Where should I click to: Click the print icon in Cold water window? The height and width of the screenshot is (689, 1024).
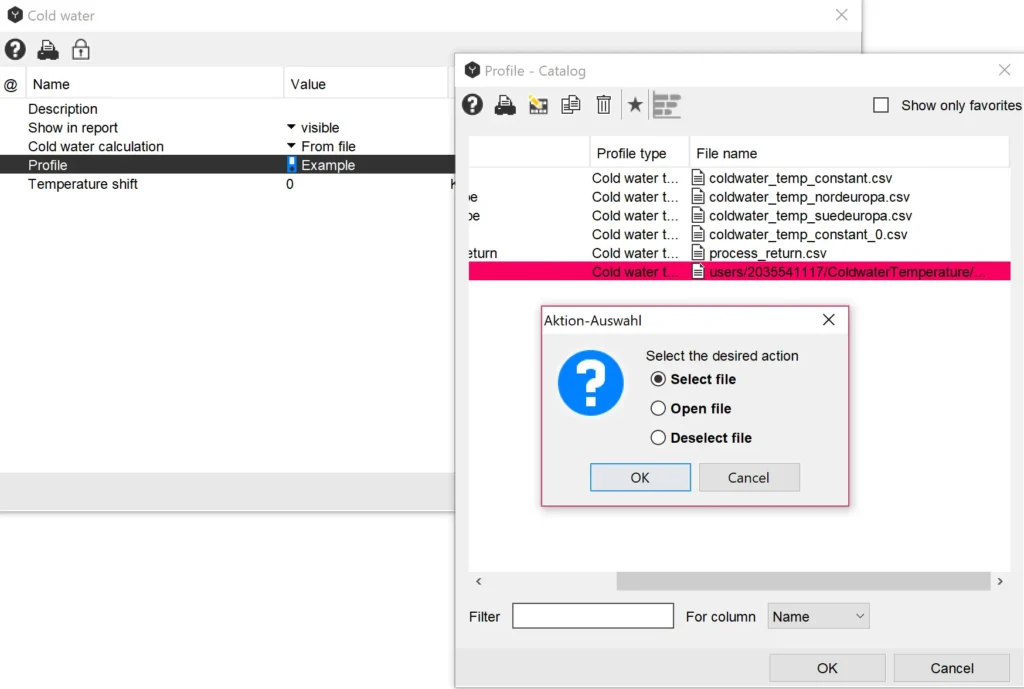tap(48, 49)
